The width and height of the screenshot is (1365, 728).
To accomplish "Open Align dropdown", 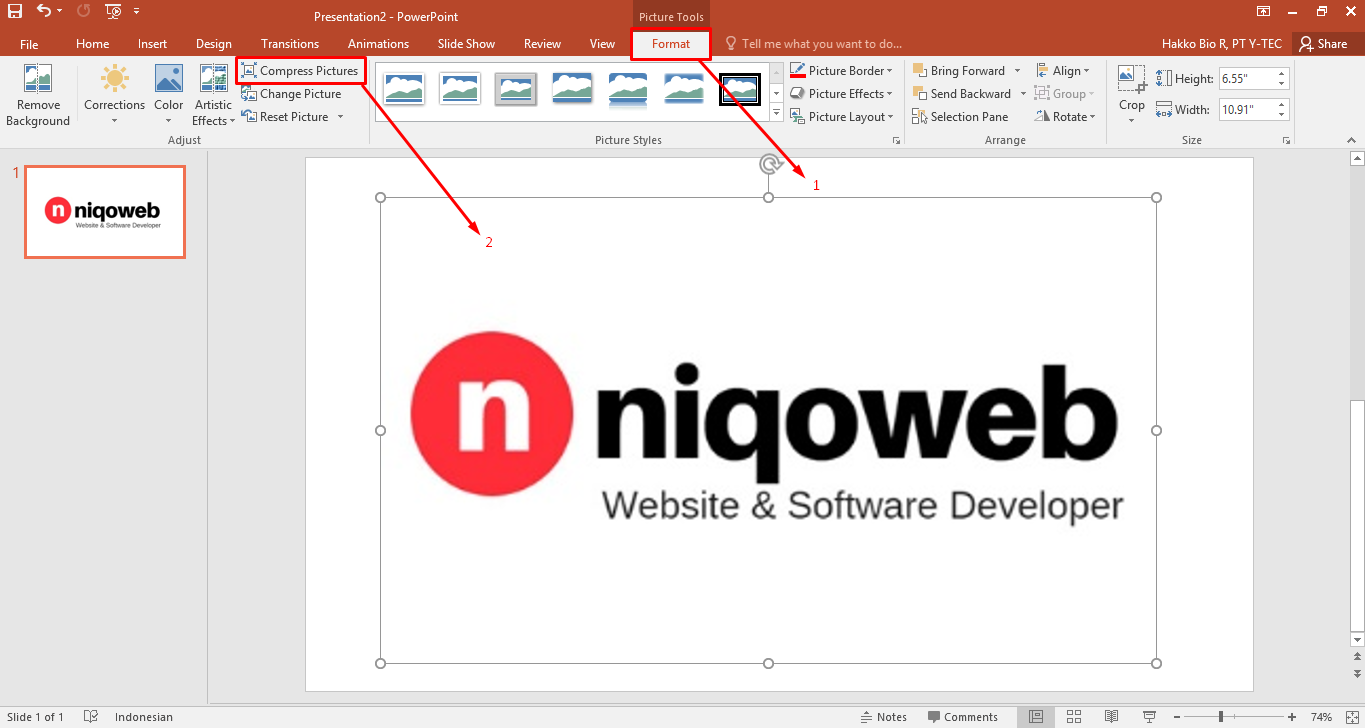I will coord(1063,71).
